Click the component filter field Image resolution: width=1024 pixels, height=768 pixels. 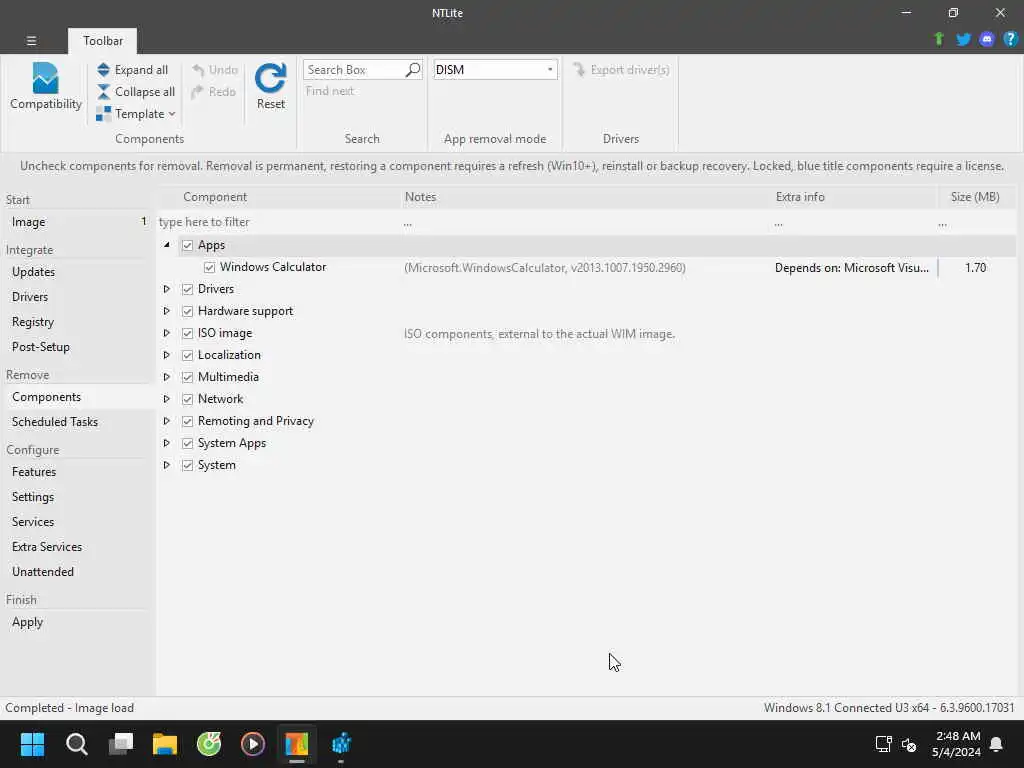click(x=279, y=222)
